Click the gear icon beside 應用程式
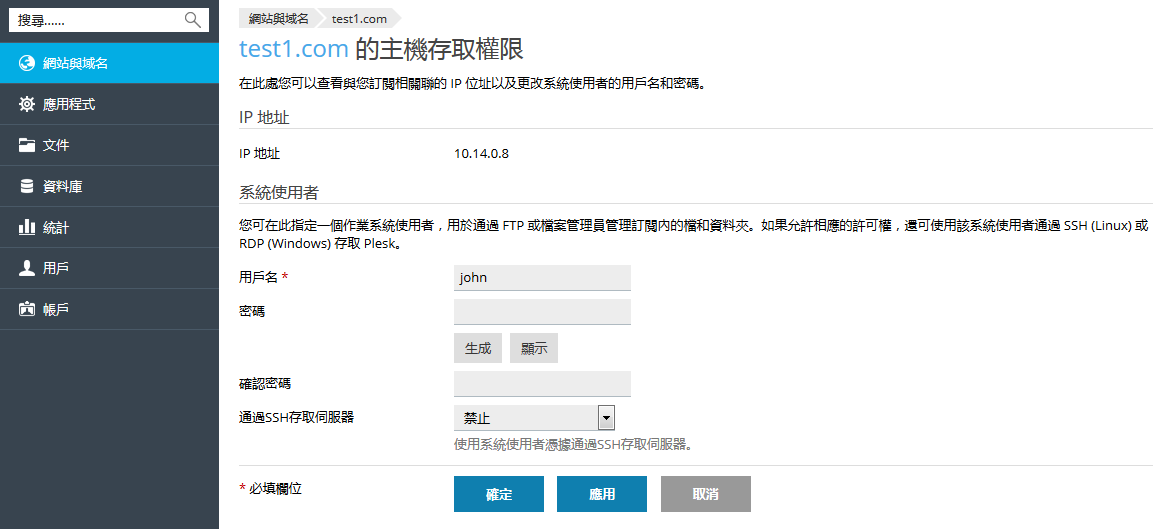The height and width of the screenshot is (529, 1153). [x=26, y=104]
